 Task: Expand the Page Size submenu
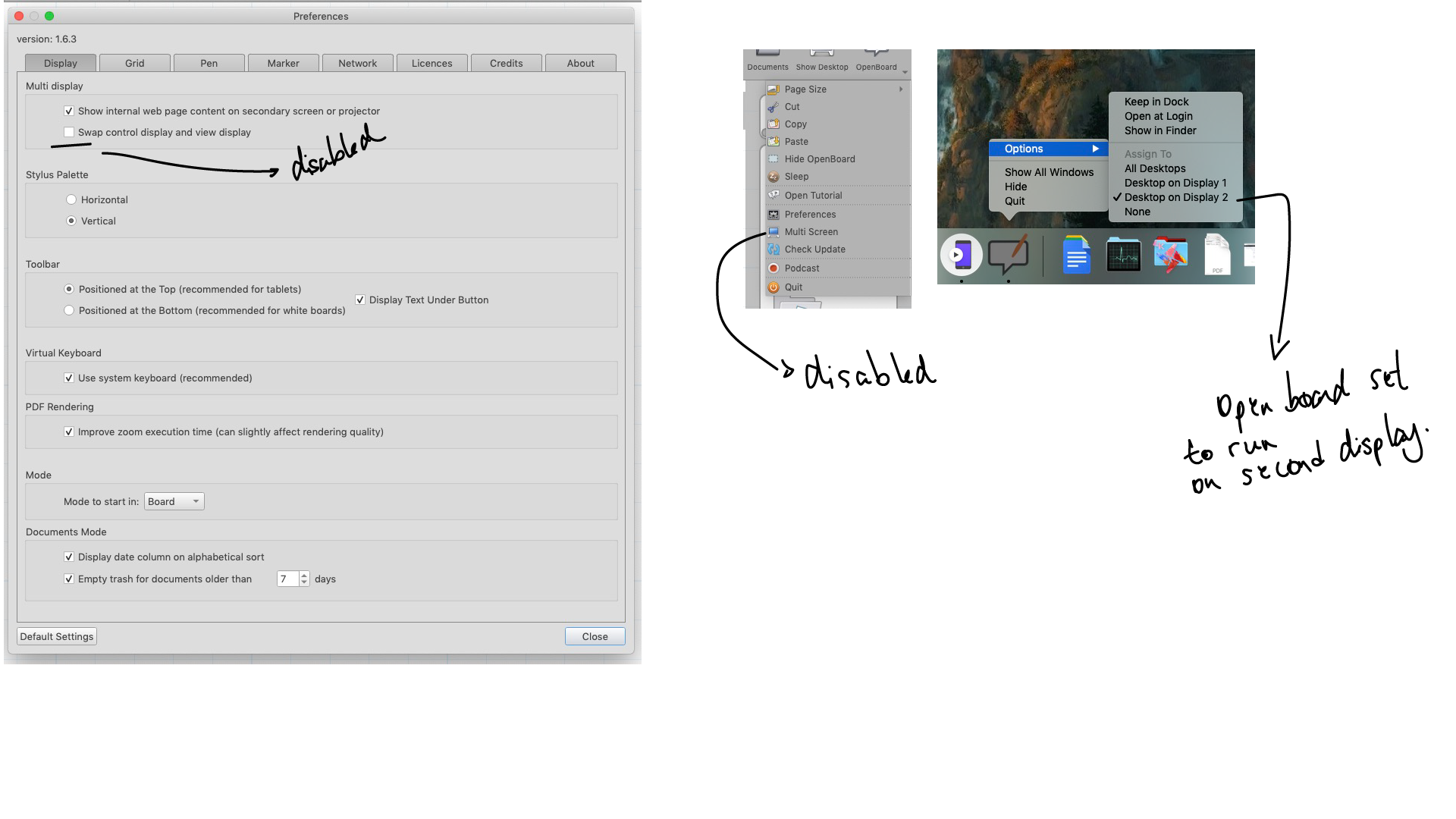(805, 89)
